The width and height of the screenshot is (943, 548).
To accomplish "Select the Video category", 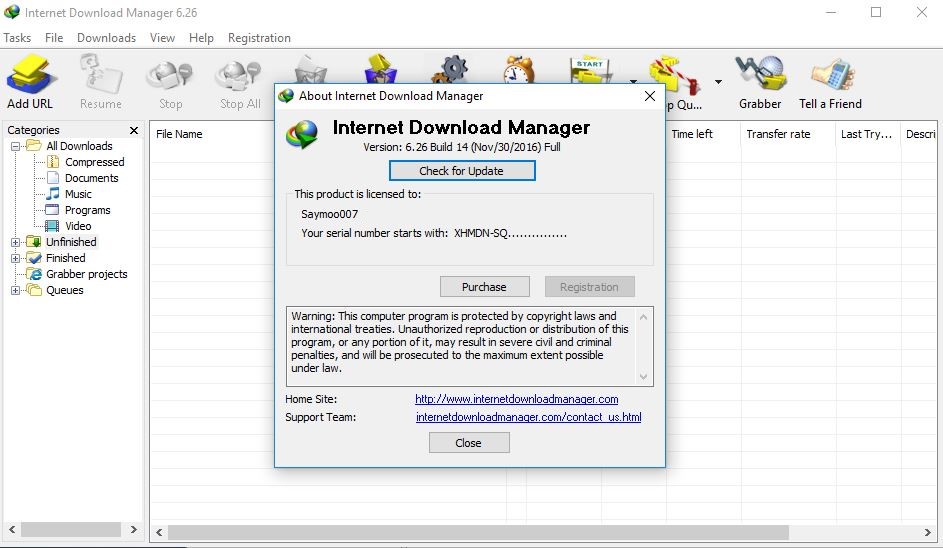I will point(78,226).
